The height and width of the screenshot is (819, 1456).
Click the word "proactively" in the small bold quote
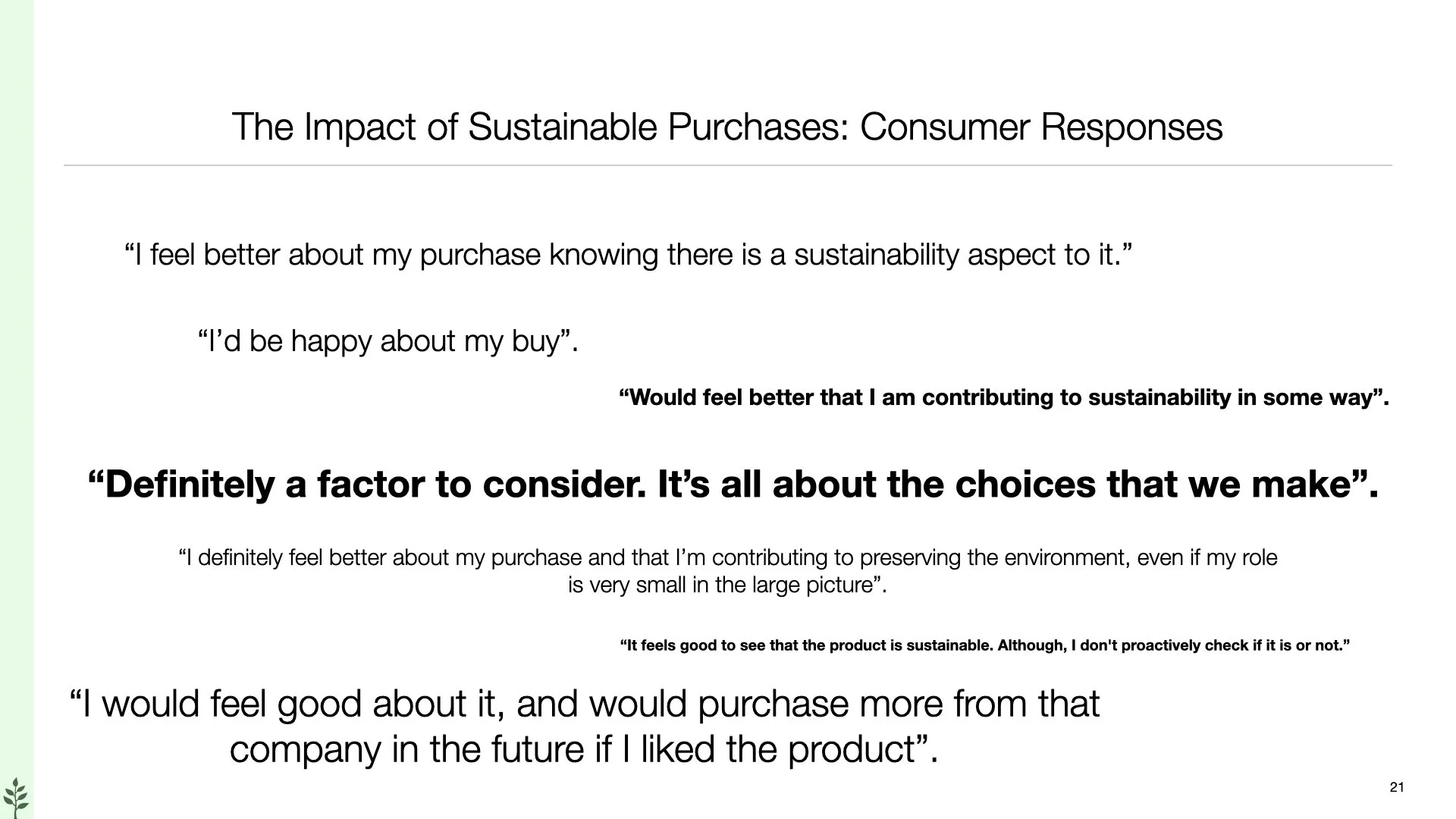coord(1166,645)
